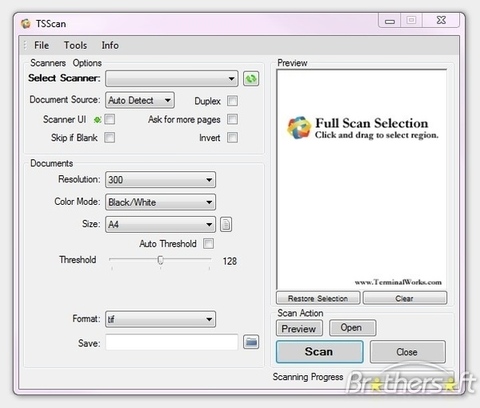Screen dimensions: 480x408
Task: Click the Restore Selection button
Action: click(x=318, y=298)
